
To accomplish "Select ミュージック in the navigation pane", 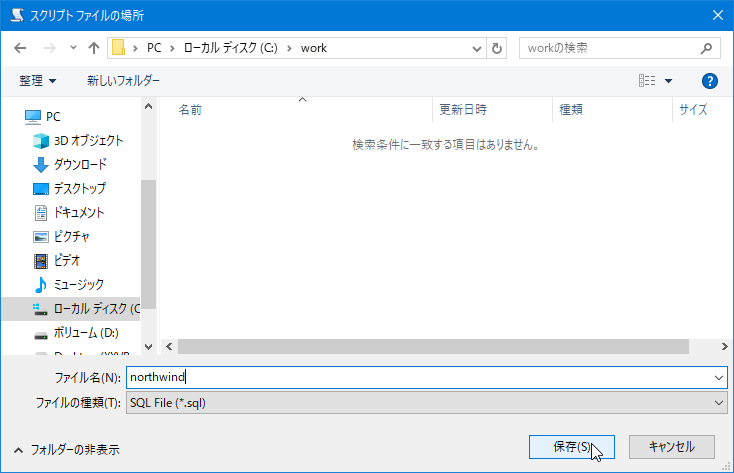I will [78, 284].
